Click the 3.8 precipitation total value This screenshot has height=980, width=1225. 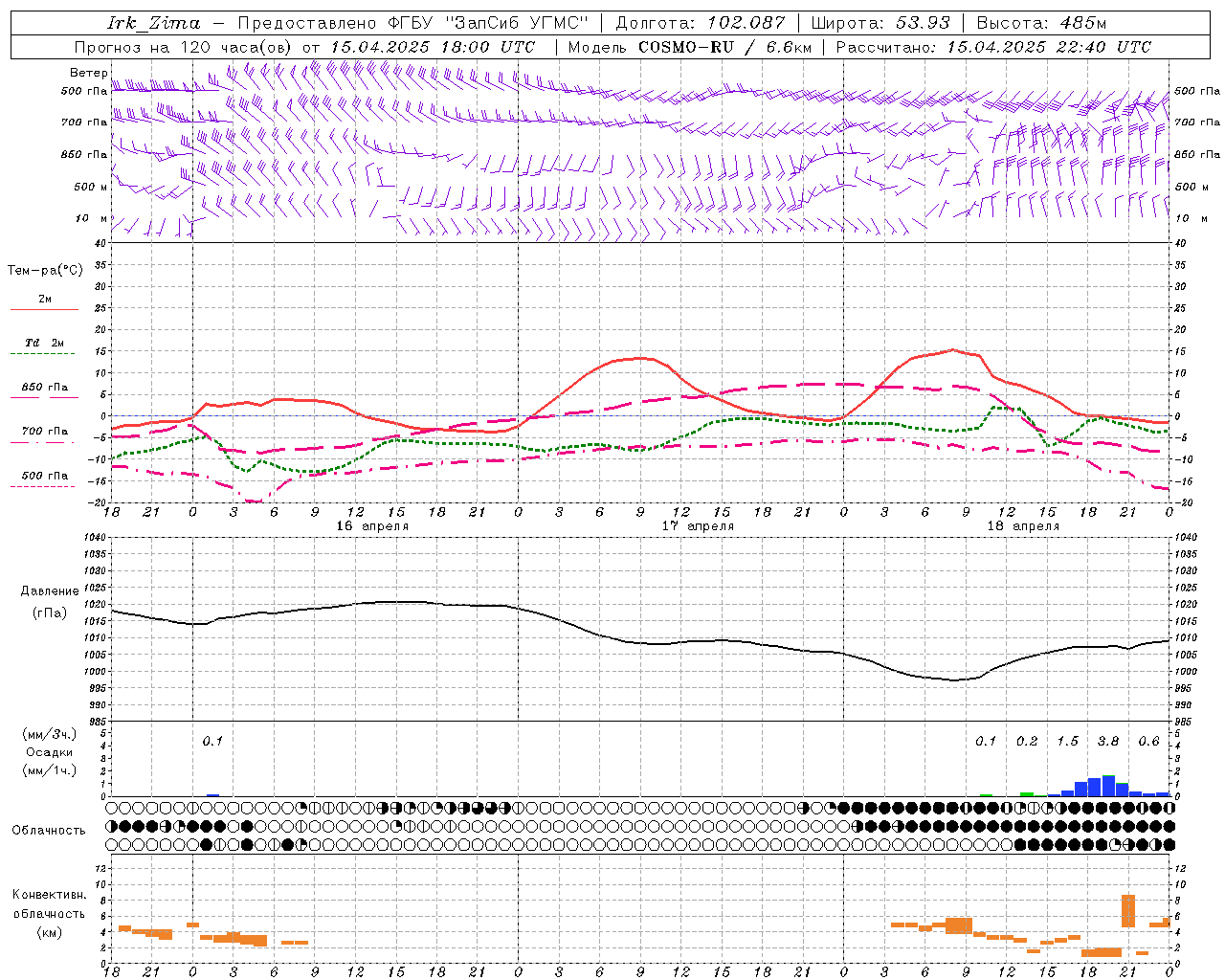point(1108,741)
